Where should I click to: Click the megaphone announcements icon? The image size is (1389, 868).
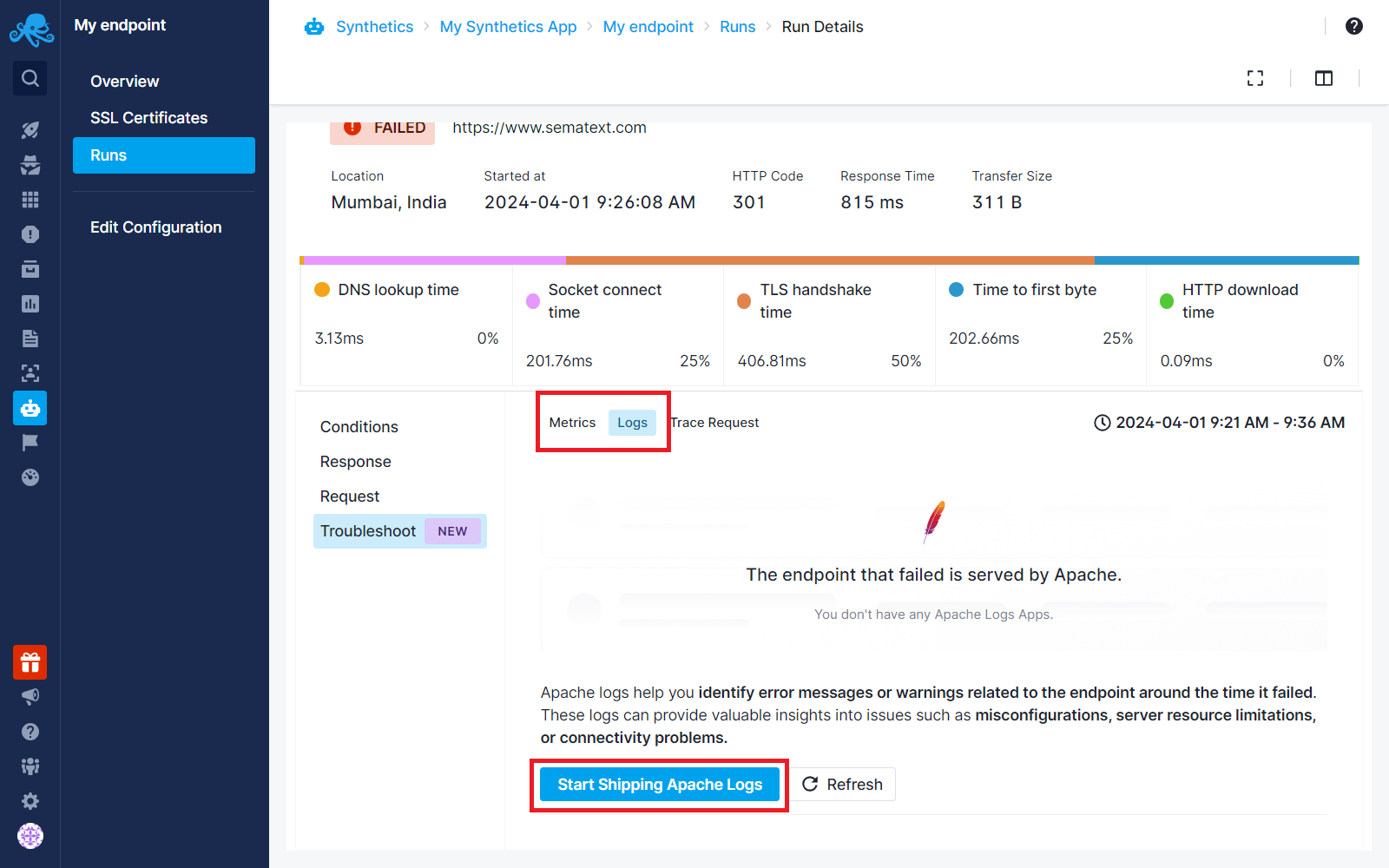pyautogui.click(x=30, y=697)
